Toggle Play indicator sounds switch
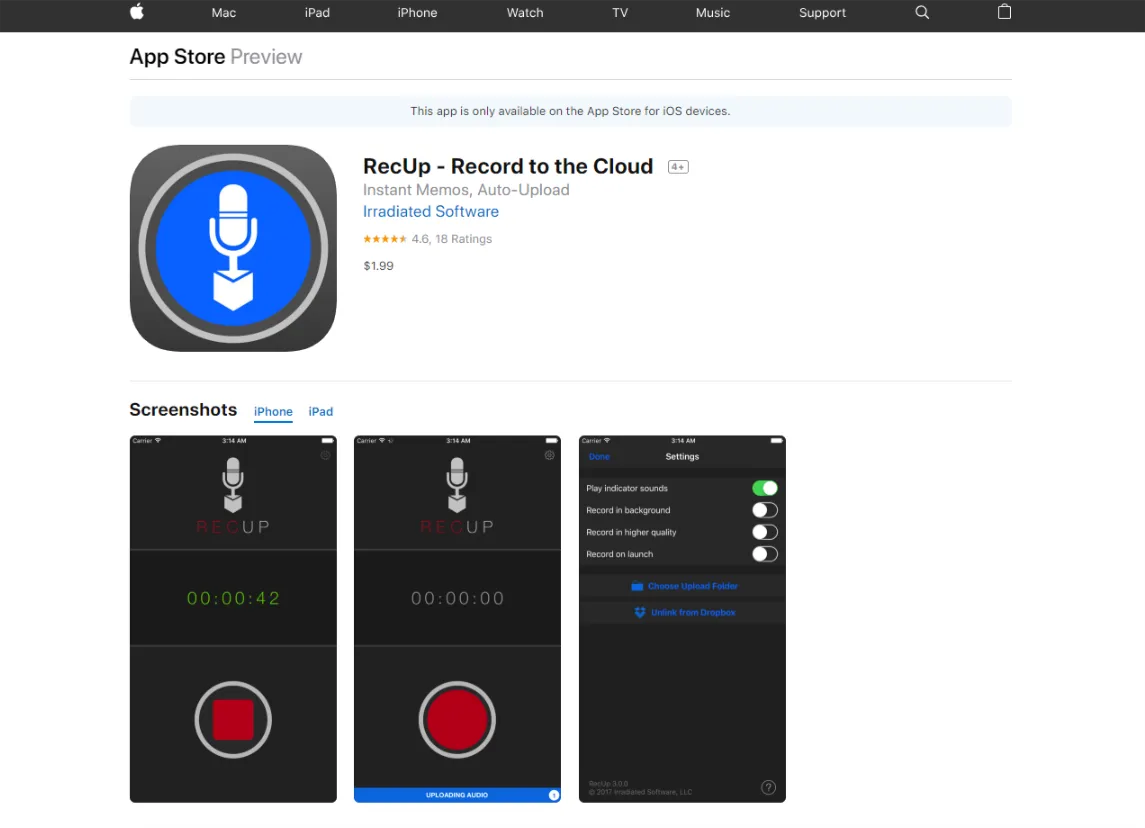The image size is (1145, 828). [765, 488]
